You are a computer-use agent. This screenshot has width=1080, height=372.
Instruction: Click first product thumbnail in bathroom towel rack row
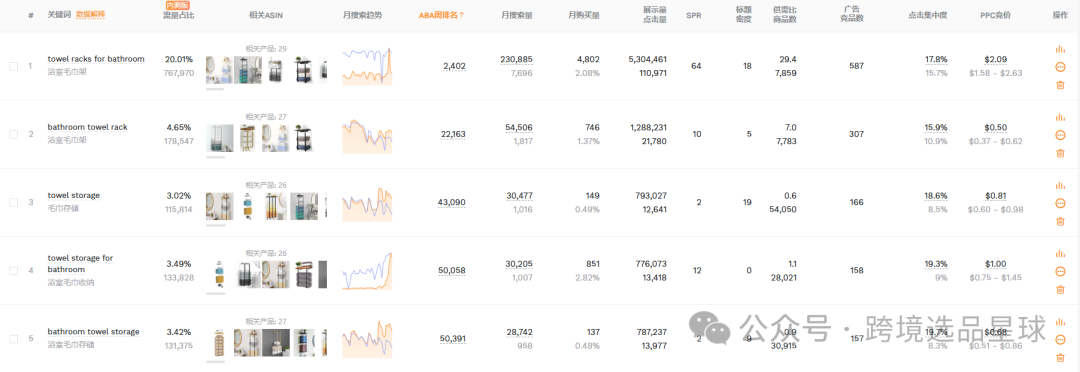[x=219, y=138]
